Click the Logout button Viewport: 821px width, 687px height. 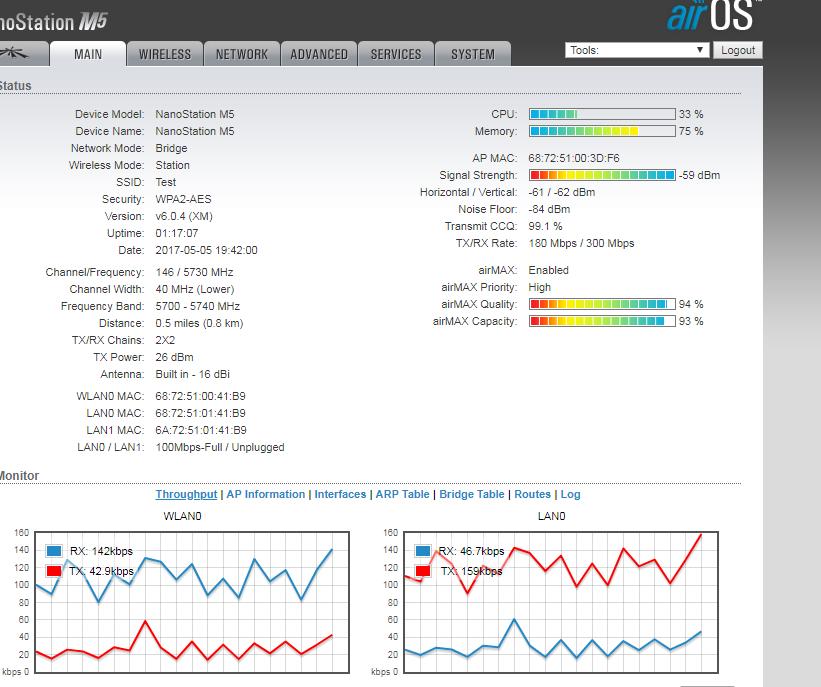738,50
